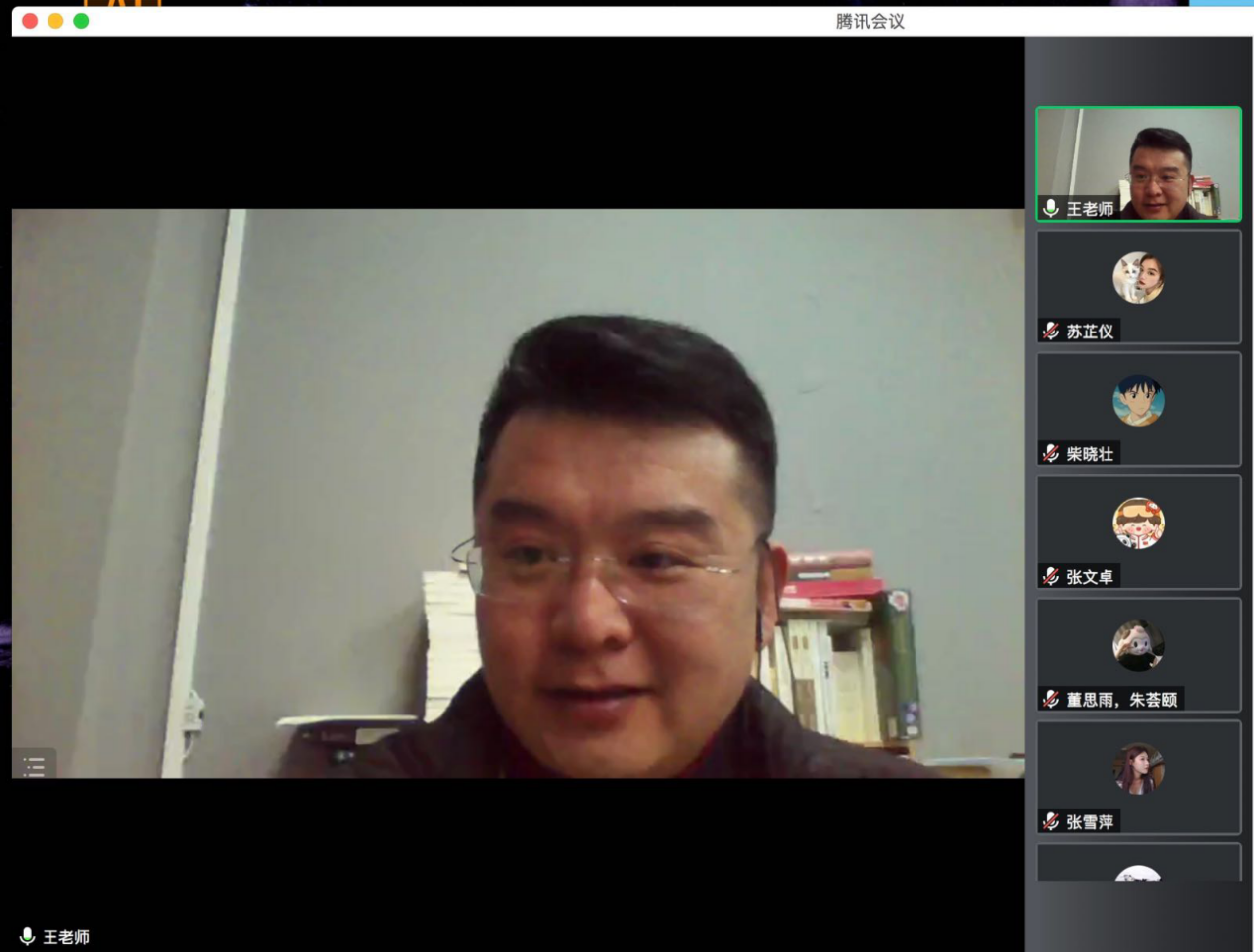Click the 腾讯会议 window title

tap(870, 21)
